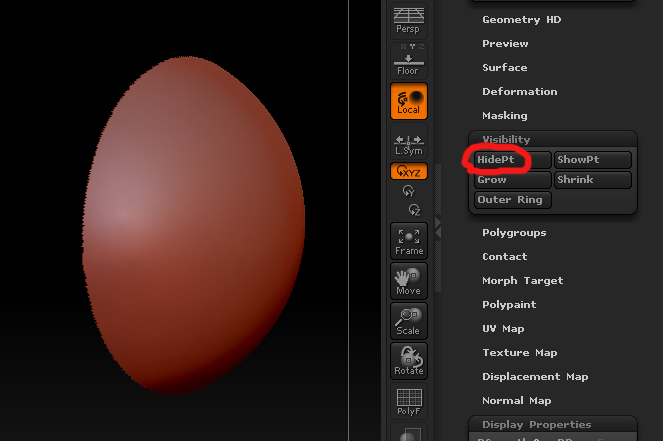Screen dimensions: 663x441
Task: Select the Move canvas icon
Action: point(408,281)
